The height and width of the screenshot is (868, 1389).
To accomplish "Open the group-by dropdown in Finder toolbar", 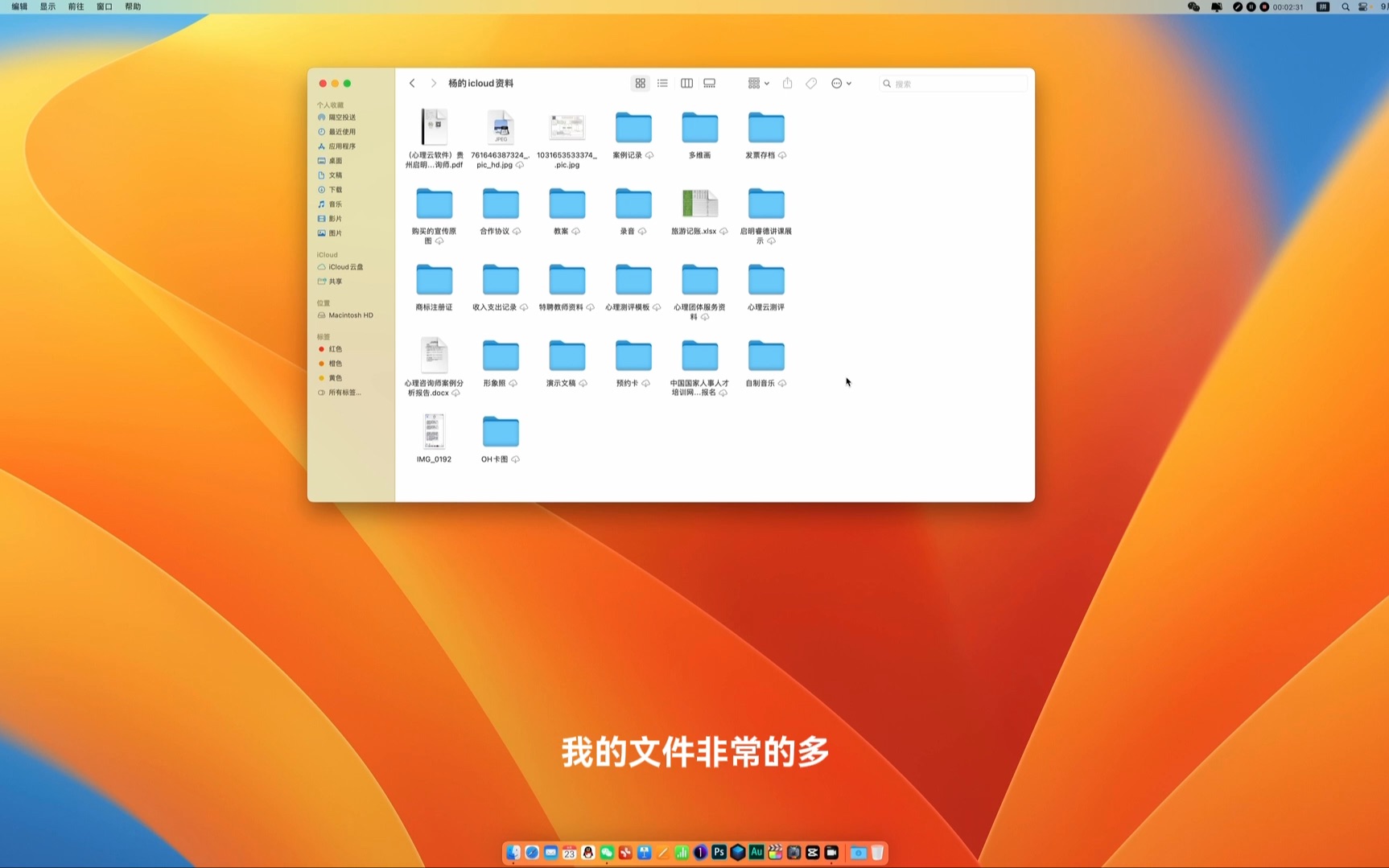I will (759, 84).
